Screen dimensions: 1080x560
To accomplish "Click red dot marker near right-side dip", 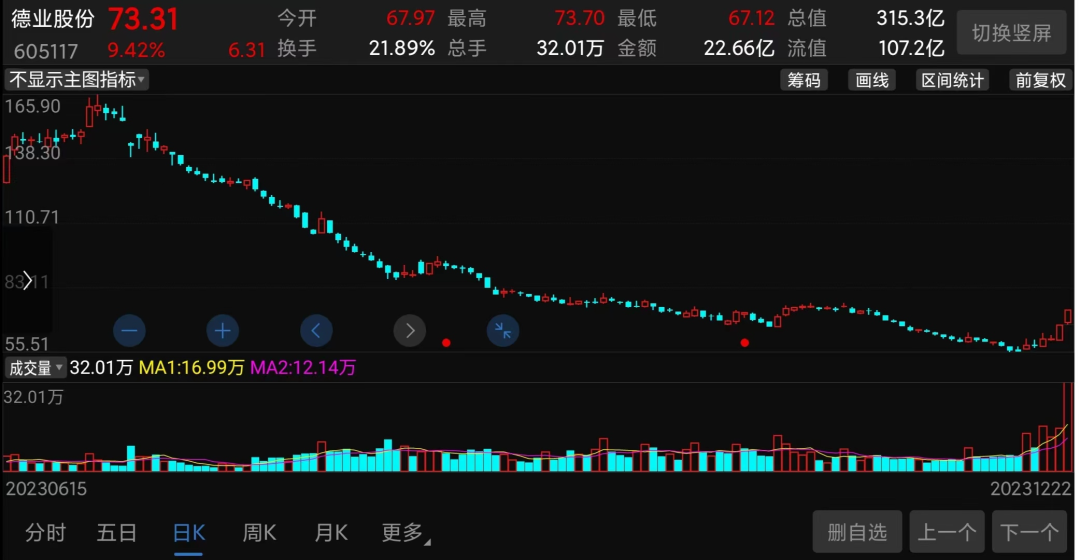I will tap(745, 342).
